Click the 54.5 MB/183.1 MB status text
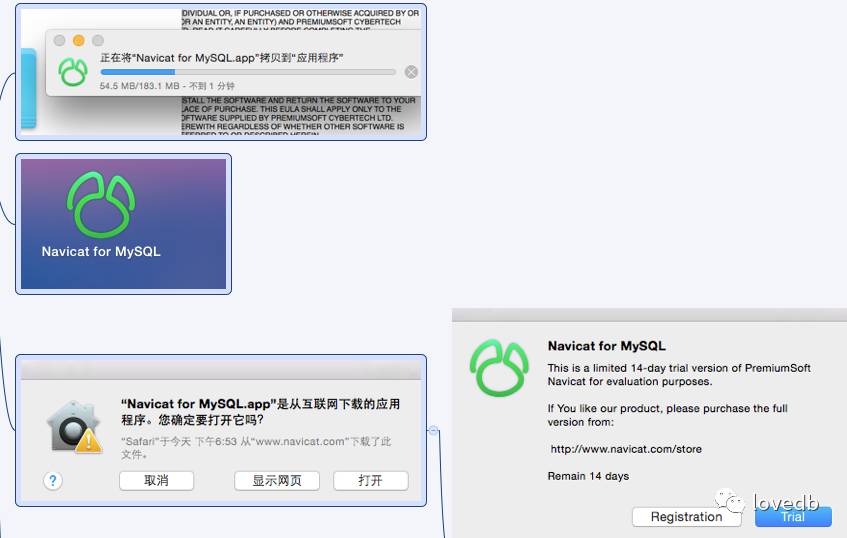The height and width of the screenshot is (538, 847). tap(167, 86)
